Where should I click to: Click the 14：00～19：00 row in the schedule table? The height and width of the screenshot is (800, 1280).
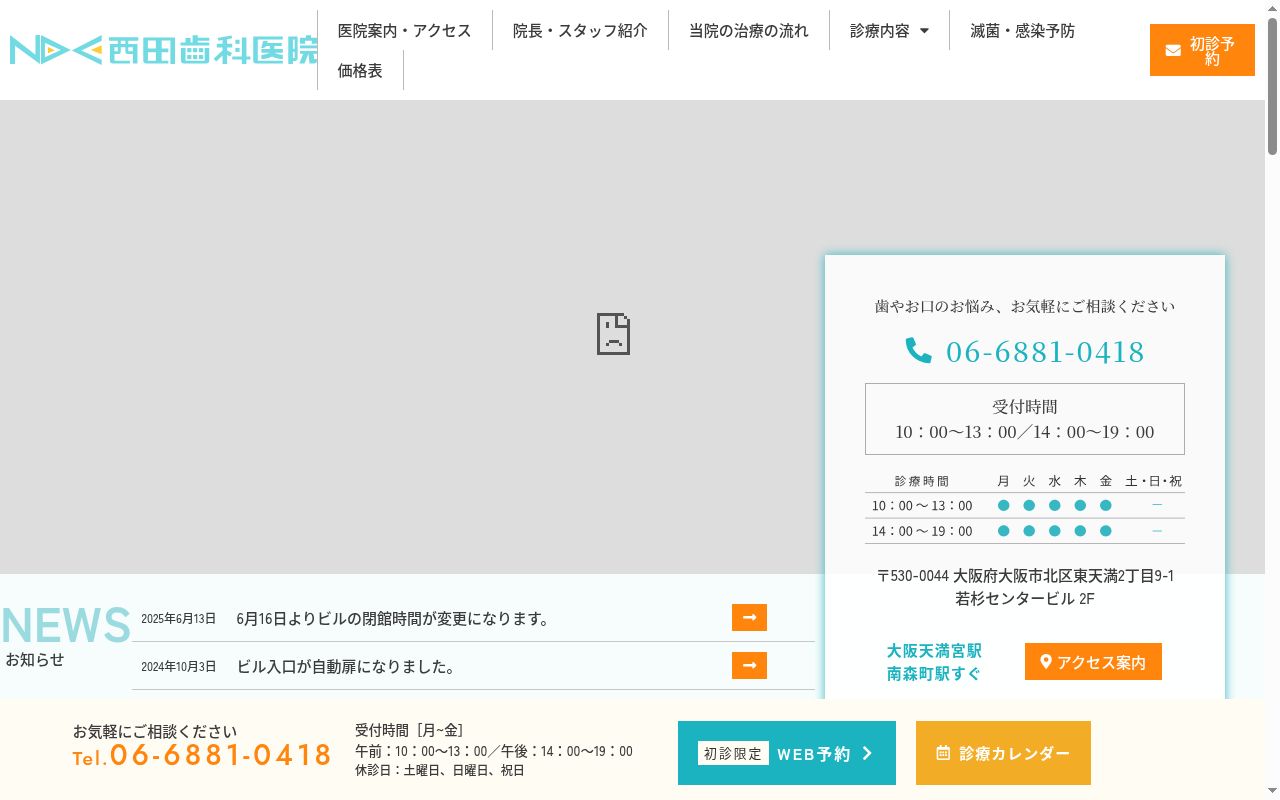click(x=1025, y=531)
